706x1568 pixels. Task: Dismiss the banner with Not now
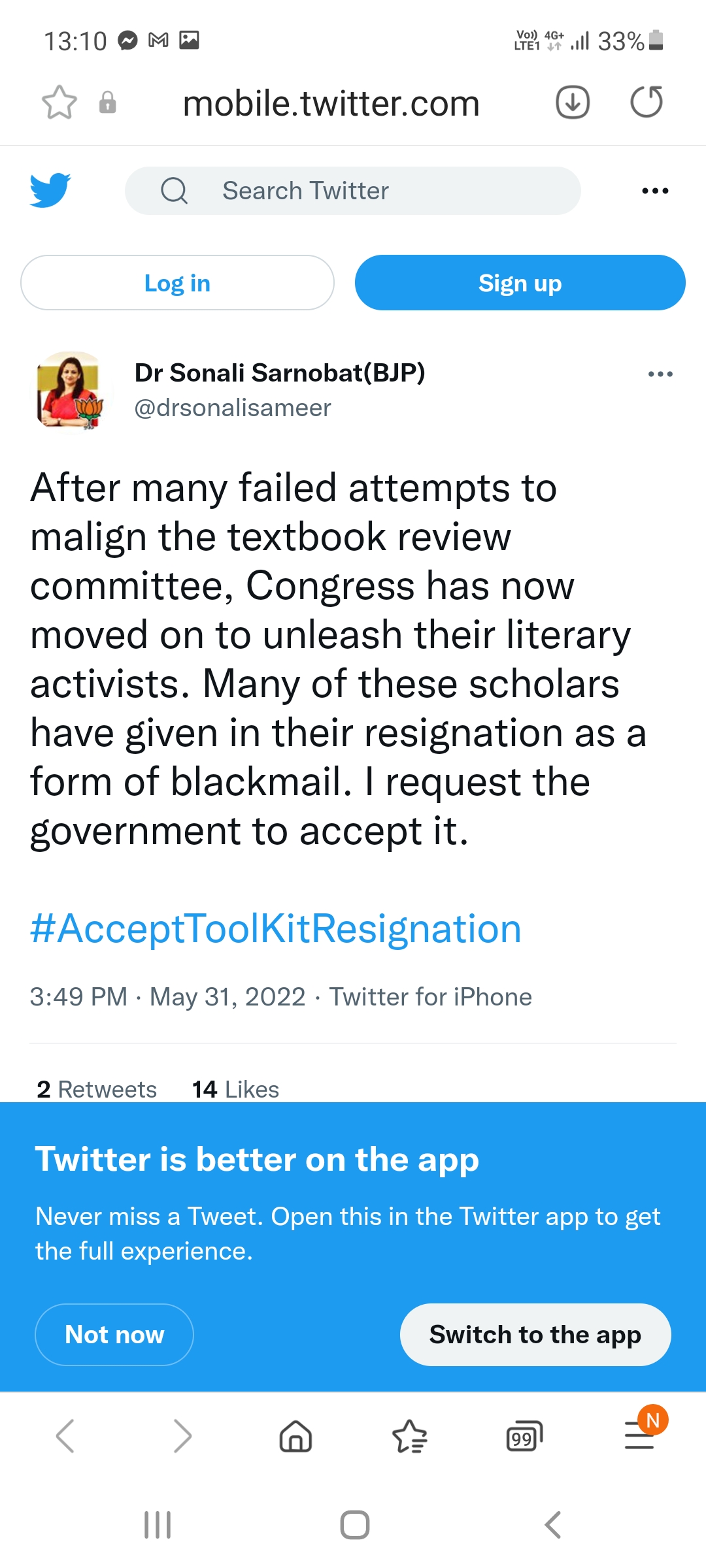click(114, 1335)
